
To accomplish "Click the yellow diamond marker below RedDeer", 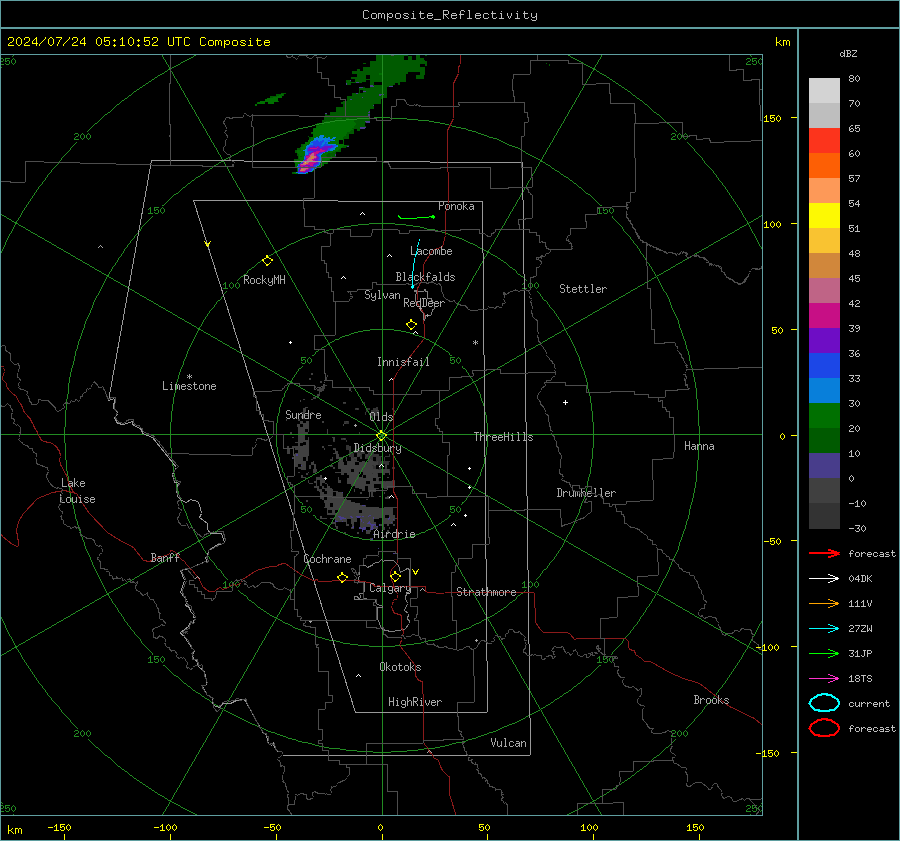I will pyautogui.click(x=411, y=325).
